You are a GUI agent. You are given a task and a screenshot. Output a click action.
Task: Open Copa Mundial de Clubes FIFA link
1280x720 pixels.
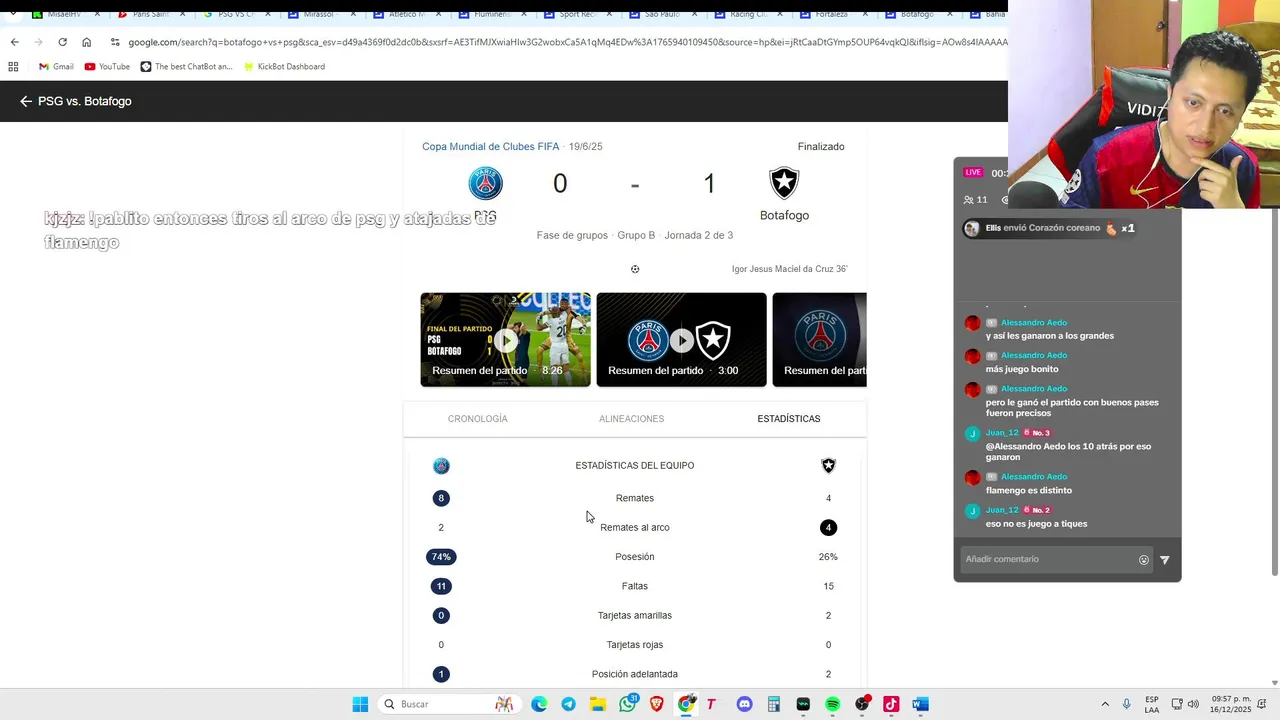490,146
